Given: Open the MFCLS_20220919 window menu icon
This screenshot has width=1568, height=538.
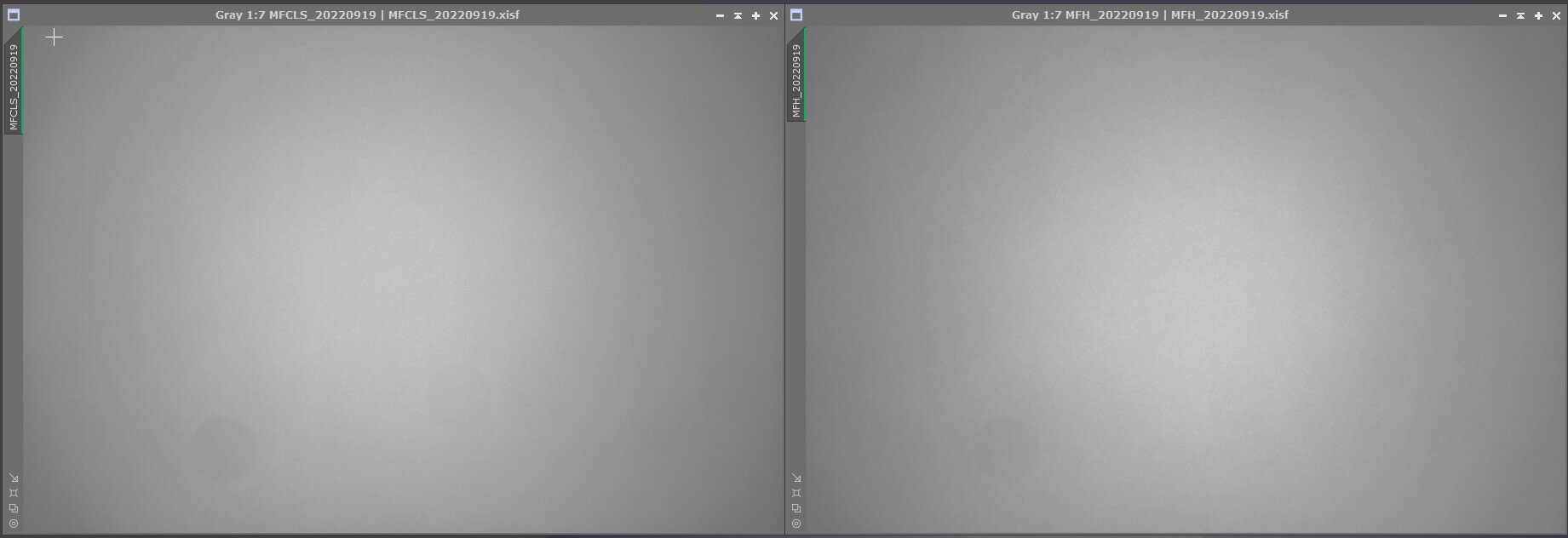Looking at the screenshot, I should [14, 15].
